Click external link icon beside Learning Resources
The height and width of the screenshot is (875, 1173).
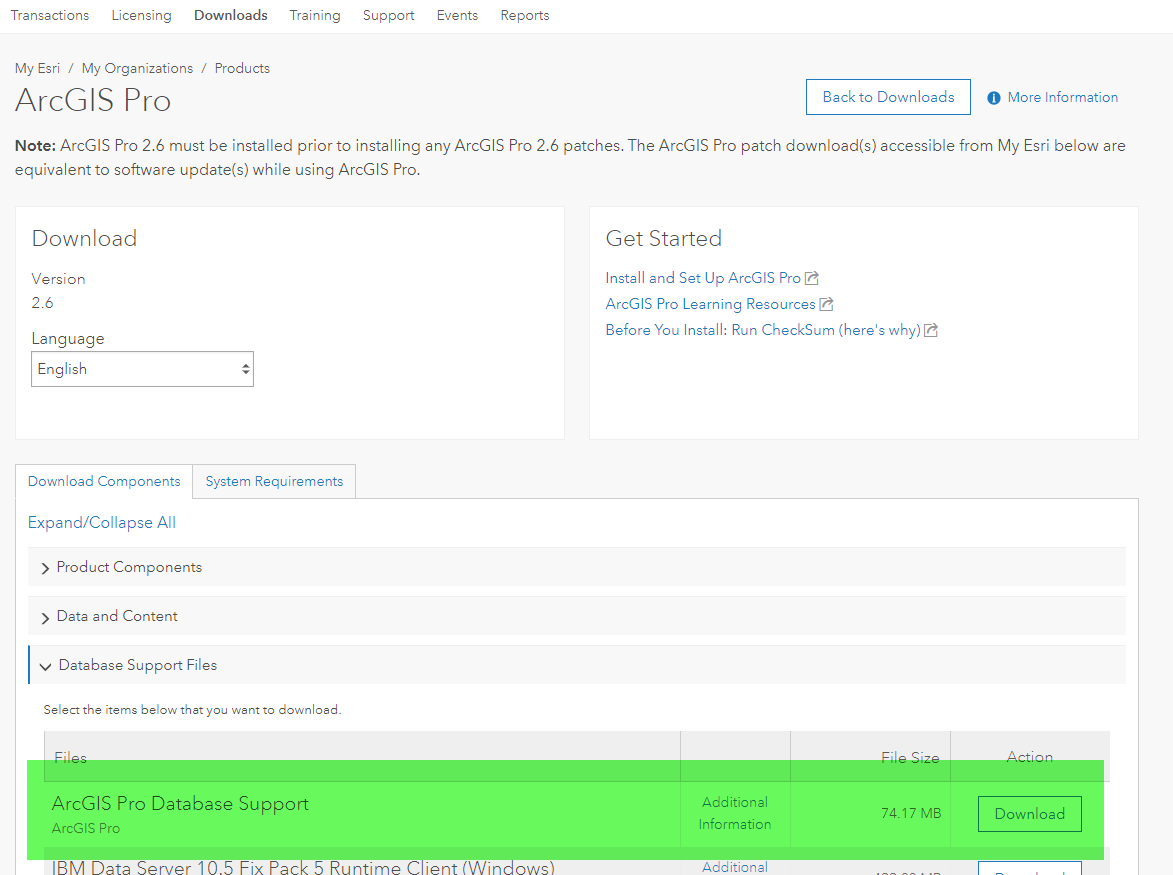(826, 304)
